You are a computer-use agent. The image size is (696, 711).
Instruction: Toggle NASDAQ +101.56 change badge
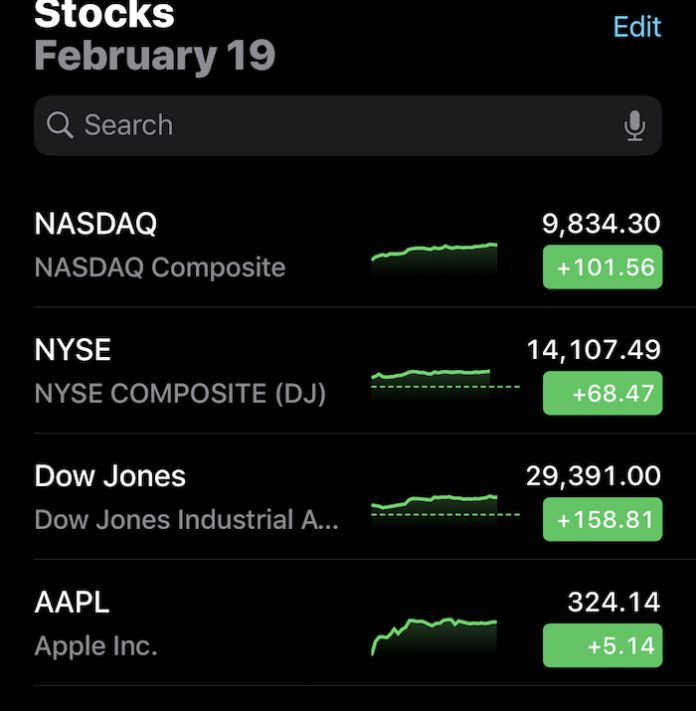(603, 267)
